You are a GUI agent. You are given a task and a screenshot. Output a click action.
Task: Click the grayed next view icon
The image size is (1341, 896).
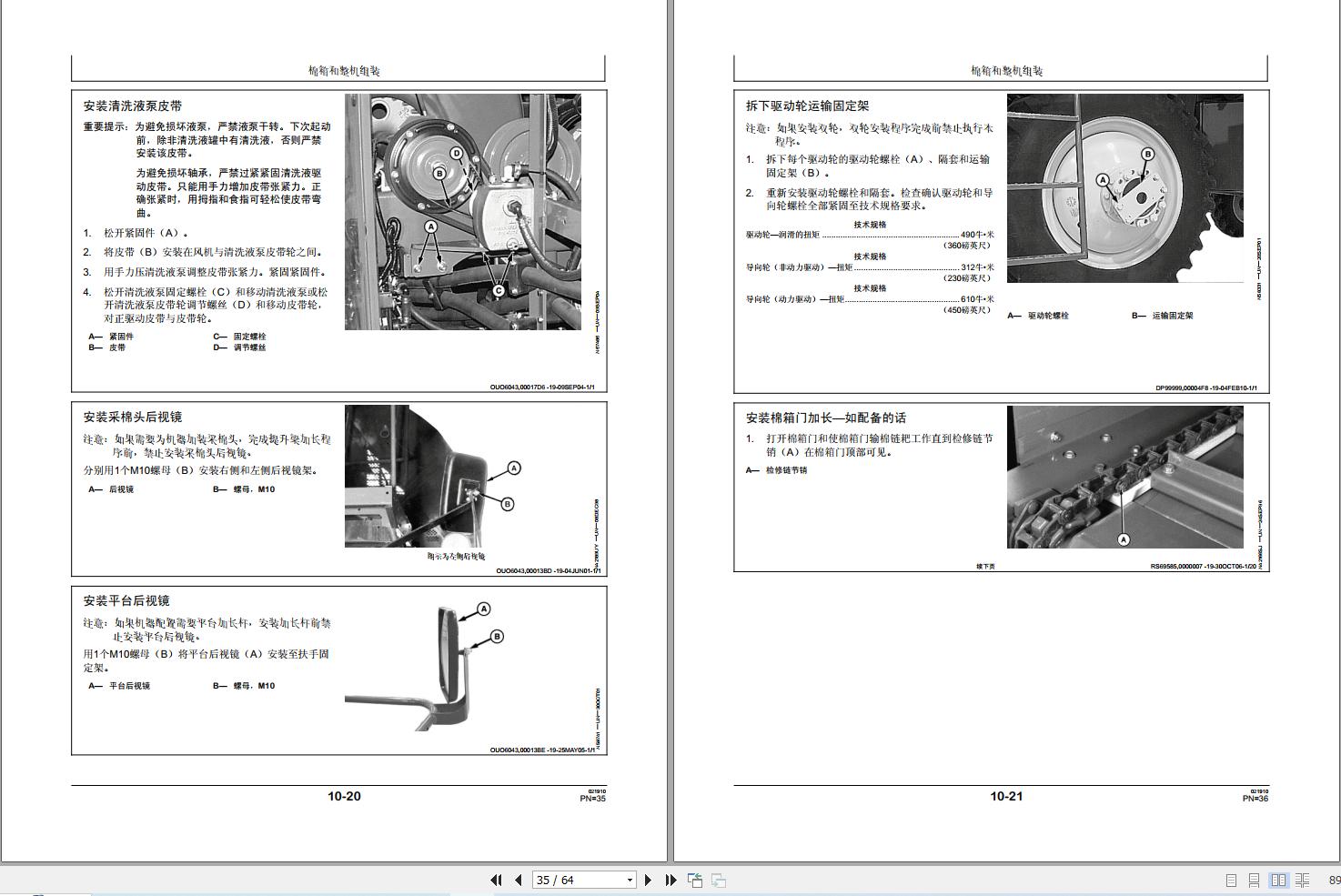[x=719, y=880]
